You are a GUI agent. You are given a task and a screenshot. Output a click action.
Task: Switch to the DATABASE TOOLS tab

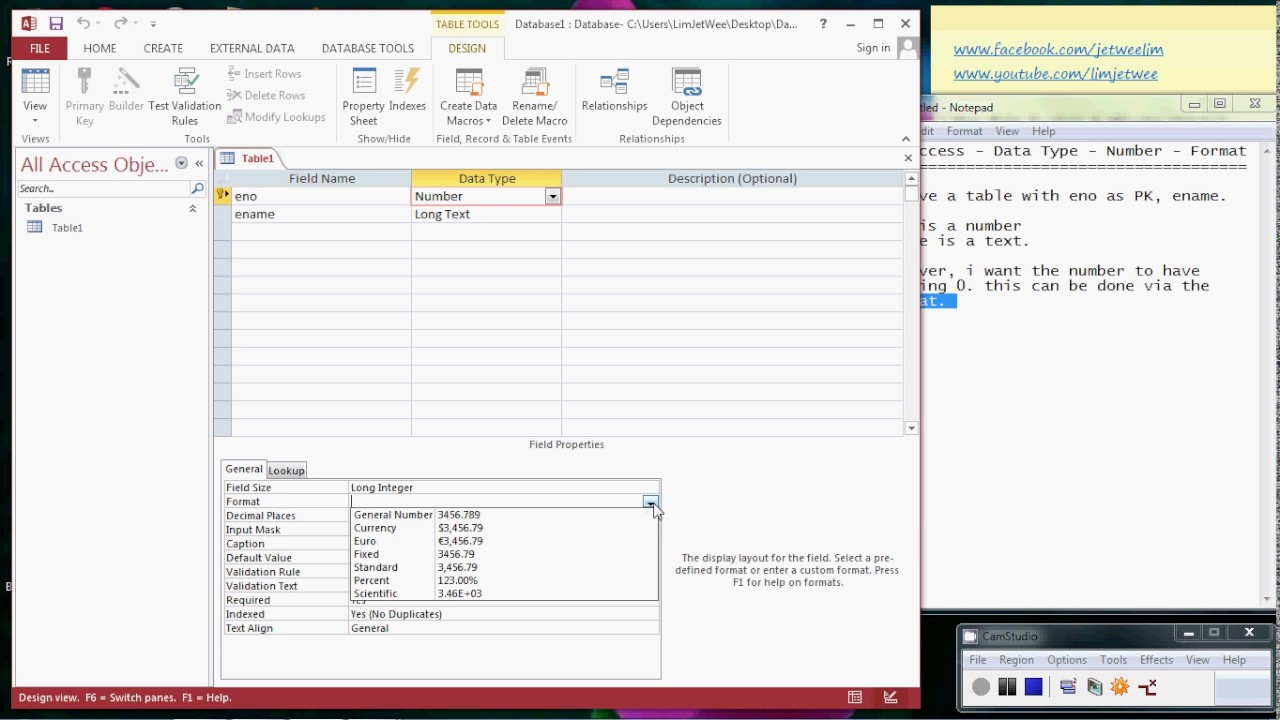point(368,48)
